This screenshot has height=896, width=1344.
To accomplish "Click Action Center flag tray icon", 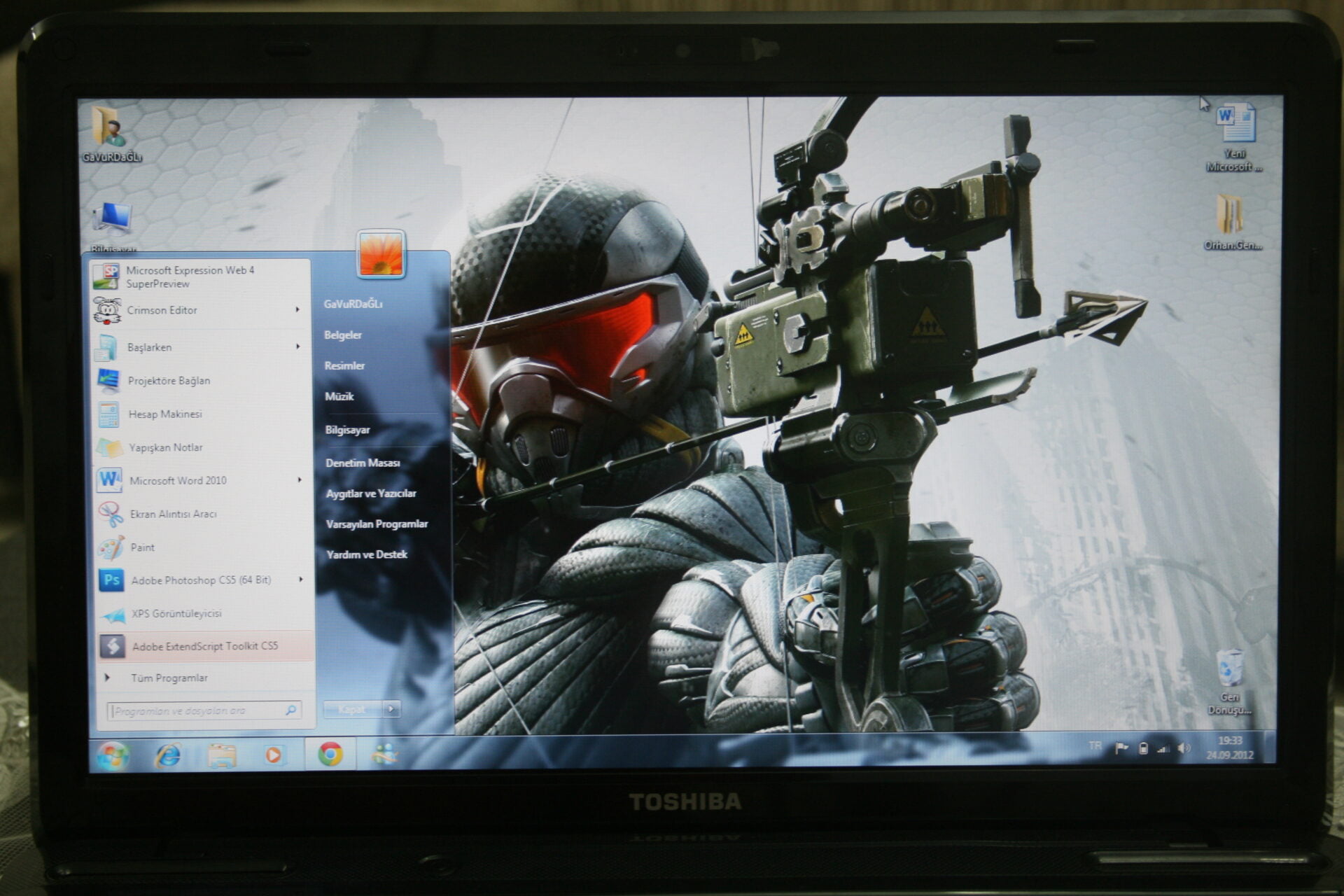I will [1121, 748].
